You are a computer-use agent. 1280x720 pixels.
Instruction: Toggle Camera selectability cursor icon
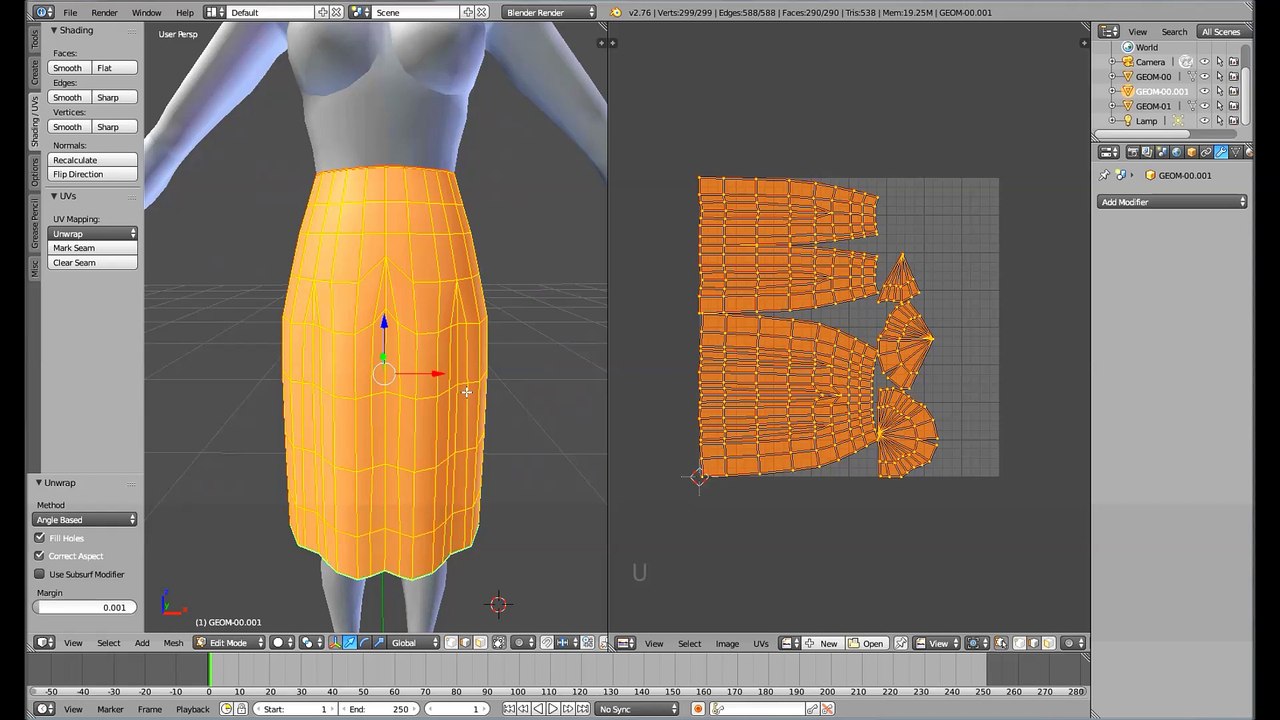(1220, 62)
